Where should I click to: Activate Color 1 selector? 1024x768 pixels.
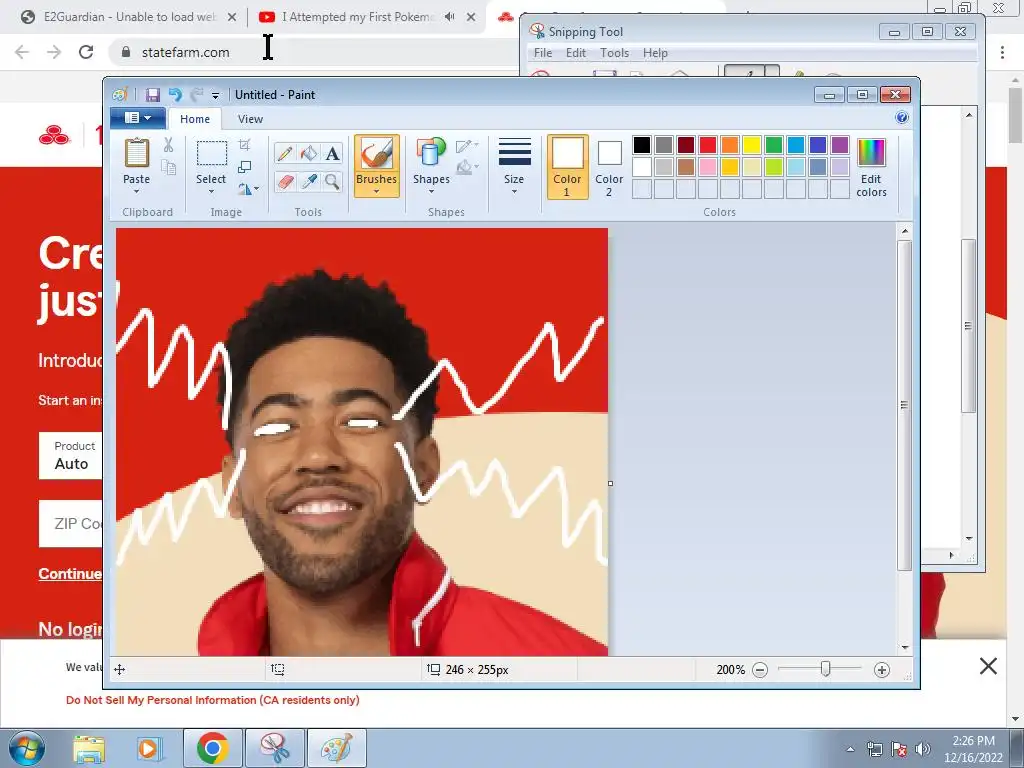tap(567, 167)
